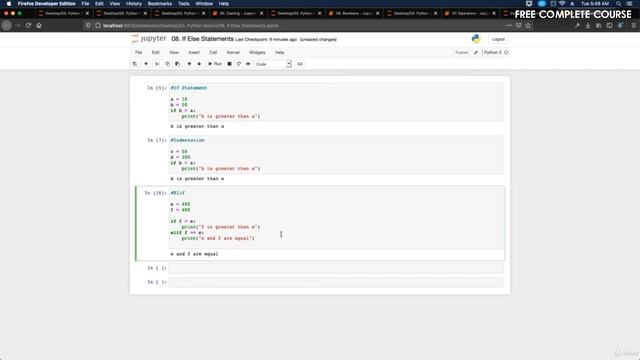The width and height of the screenshot is (640, 360).
Task: Select the last empty code cell
Action: coord(336,282)
